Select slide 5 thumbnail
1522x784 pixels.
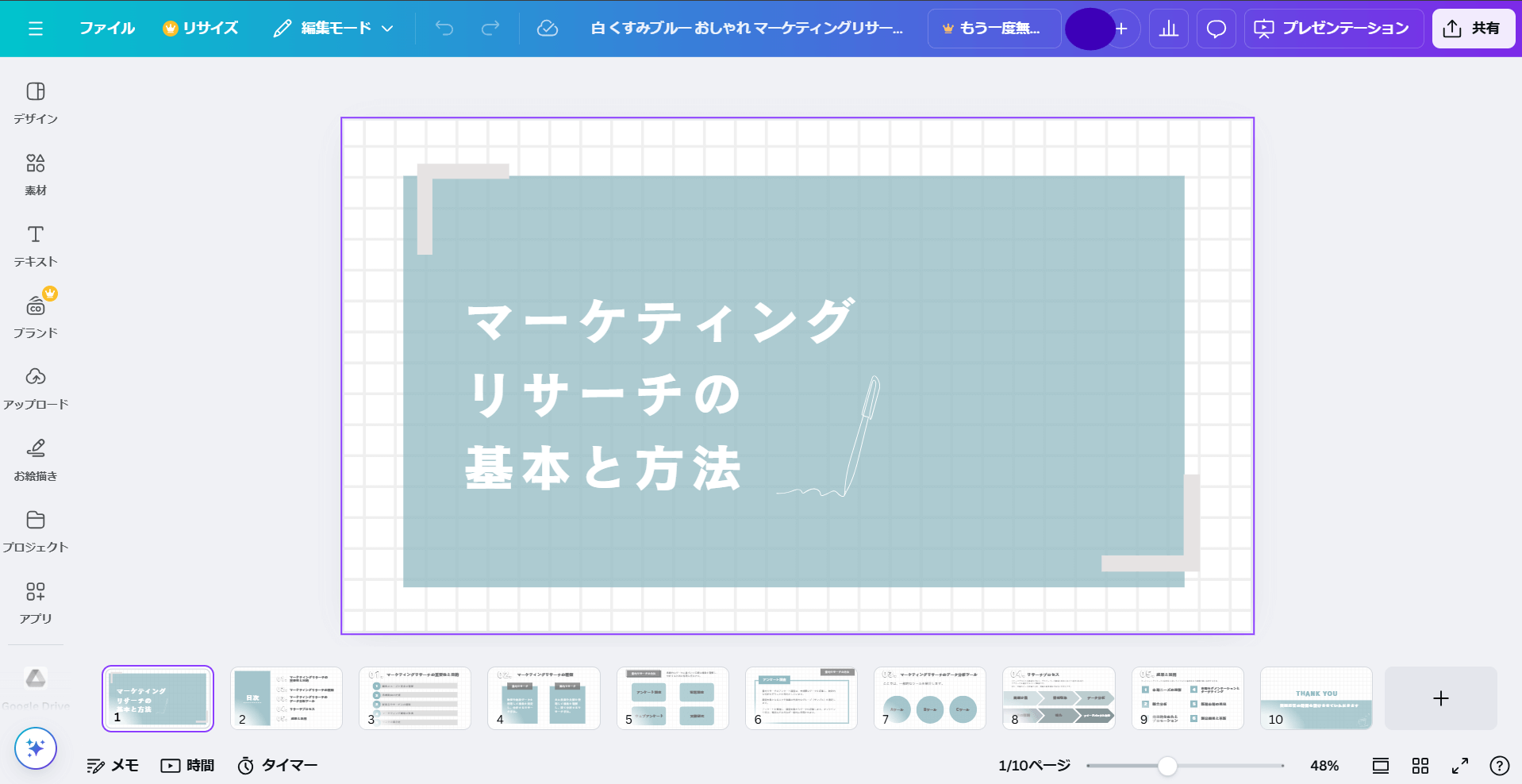coord(673,698)
